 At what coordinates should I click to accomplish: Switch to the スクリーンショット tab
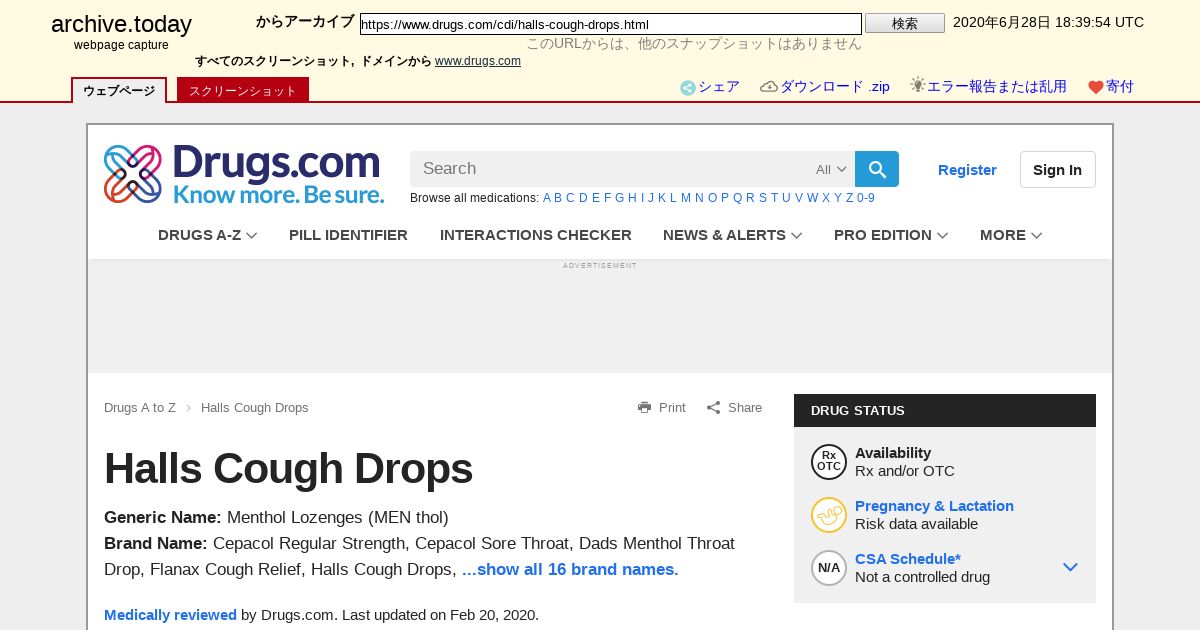pos(243,90)
